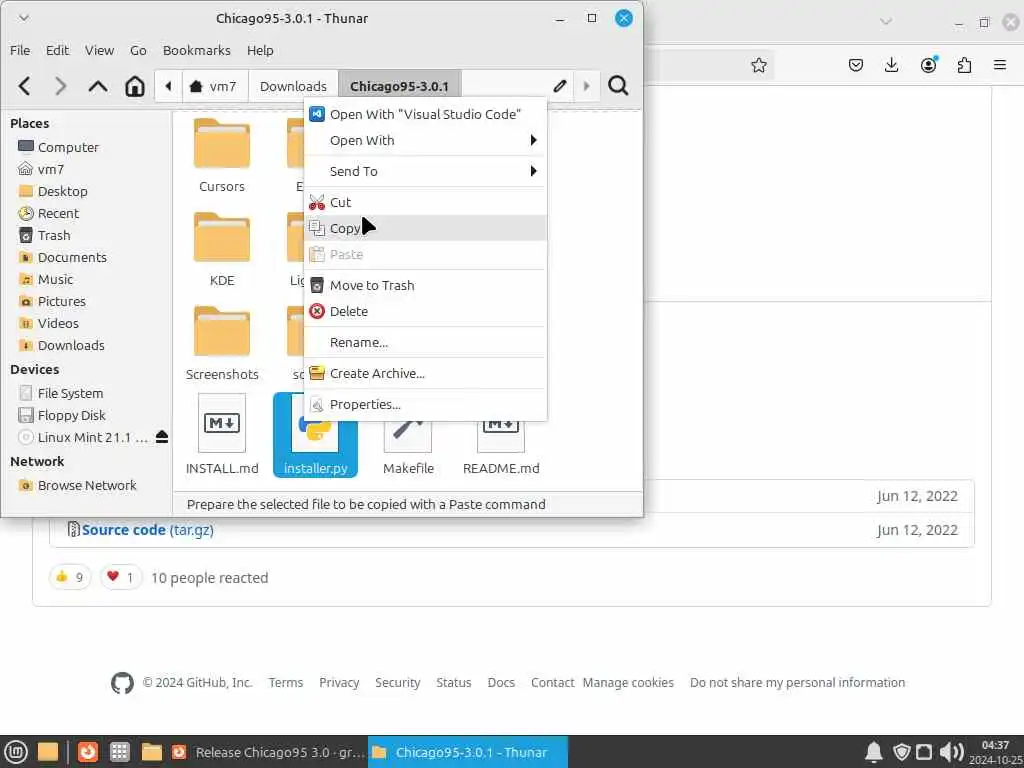The height and width of the screenshot is (768, 1024).
Task: Open GitHub footer Docs link
Action: tap(501, 682)
